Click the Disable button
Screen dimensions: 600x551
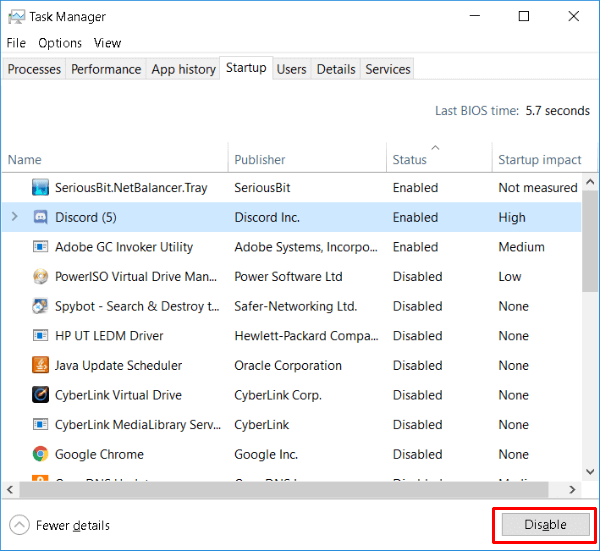545,525
